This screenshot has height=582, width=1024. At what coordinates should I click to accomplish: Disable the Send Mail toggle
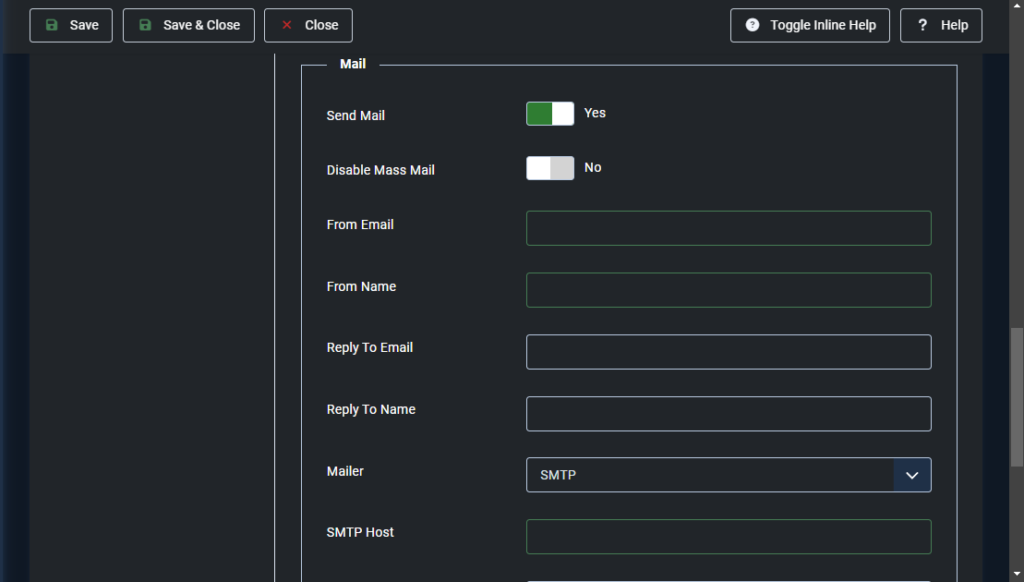(x=549, y=113)
